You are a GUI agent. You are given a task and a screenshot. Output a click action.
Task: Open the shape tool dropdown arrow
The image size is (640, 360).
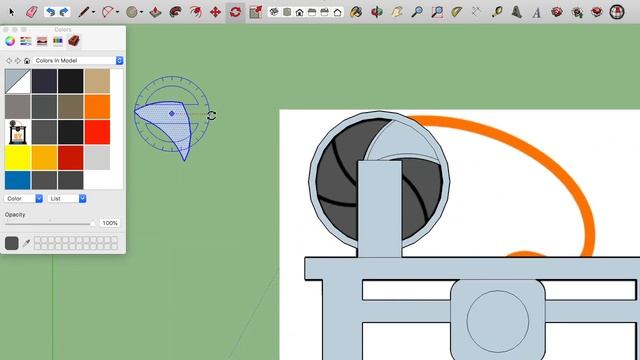142,12
